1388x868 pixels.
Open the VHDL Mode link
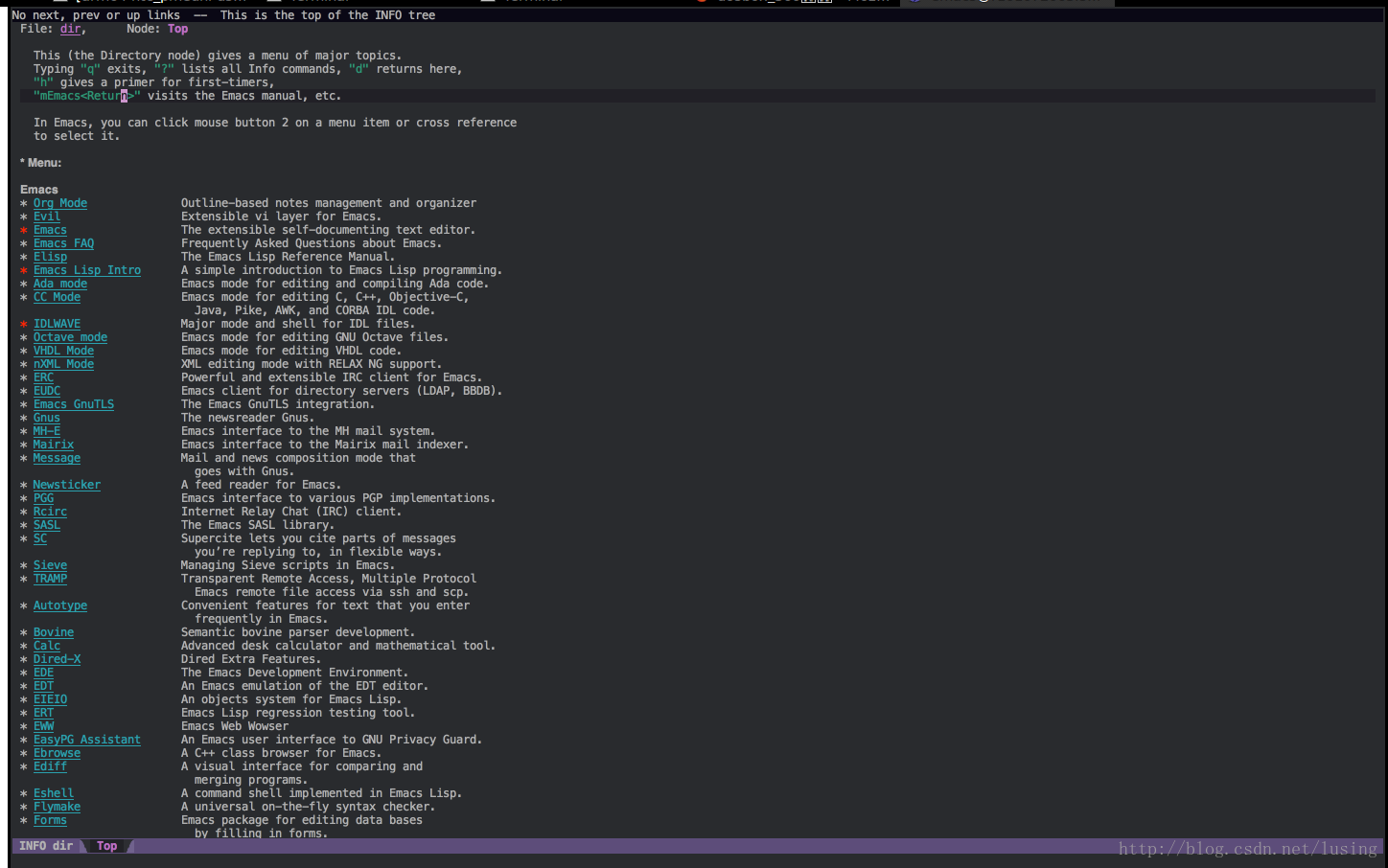pos(63,351)
